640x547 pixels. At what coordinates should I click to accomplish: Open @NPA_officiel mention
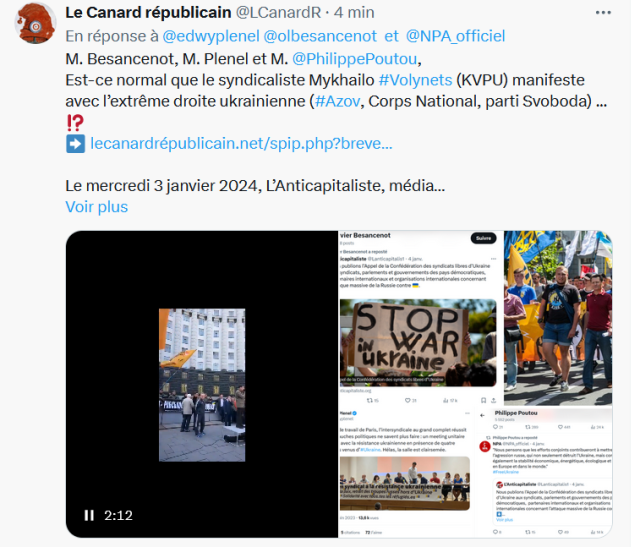pyautogui.click(x=456, y=36)
